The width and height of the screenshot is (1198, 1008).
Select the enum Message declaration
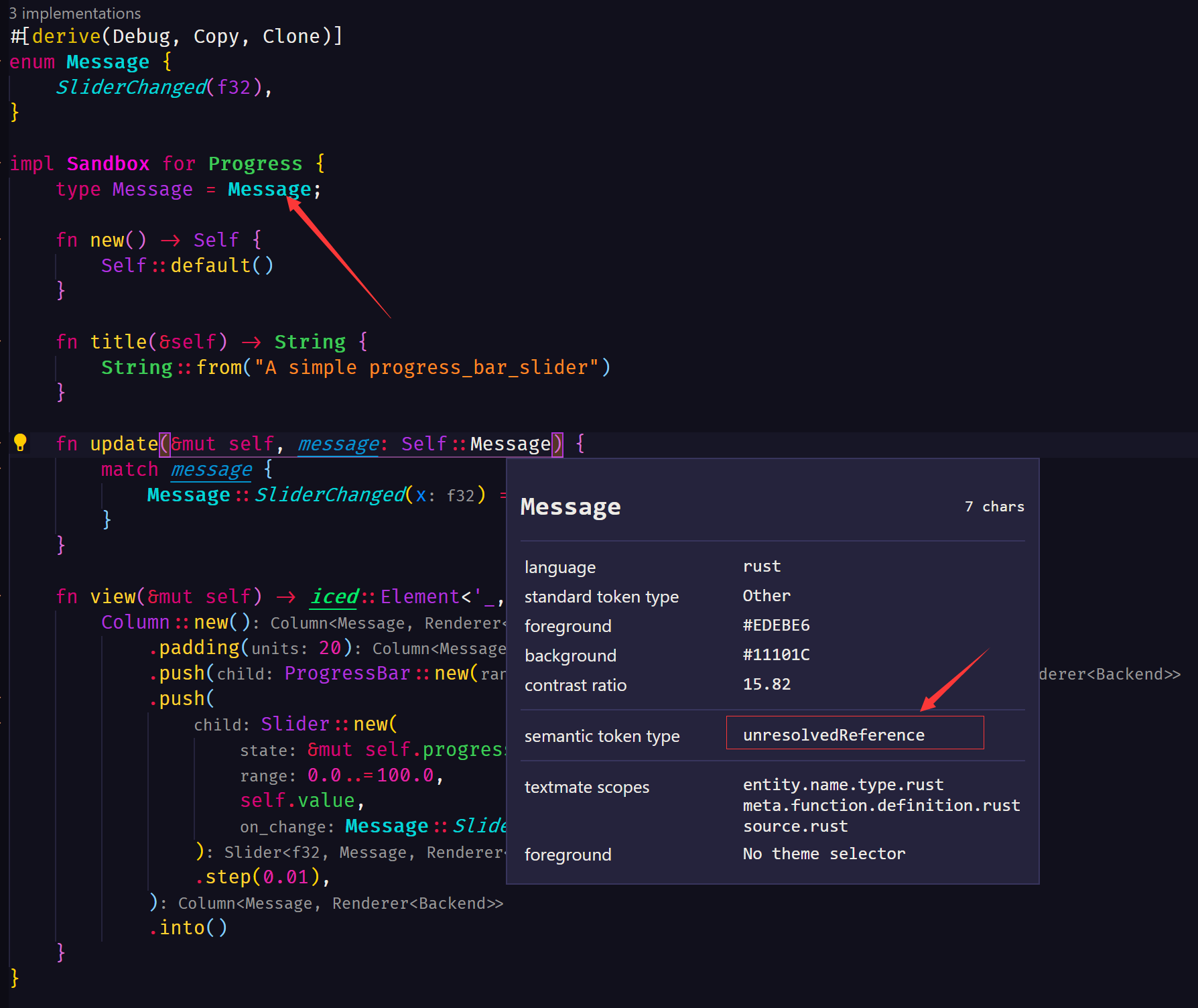point(79,61)
